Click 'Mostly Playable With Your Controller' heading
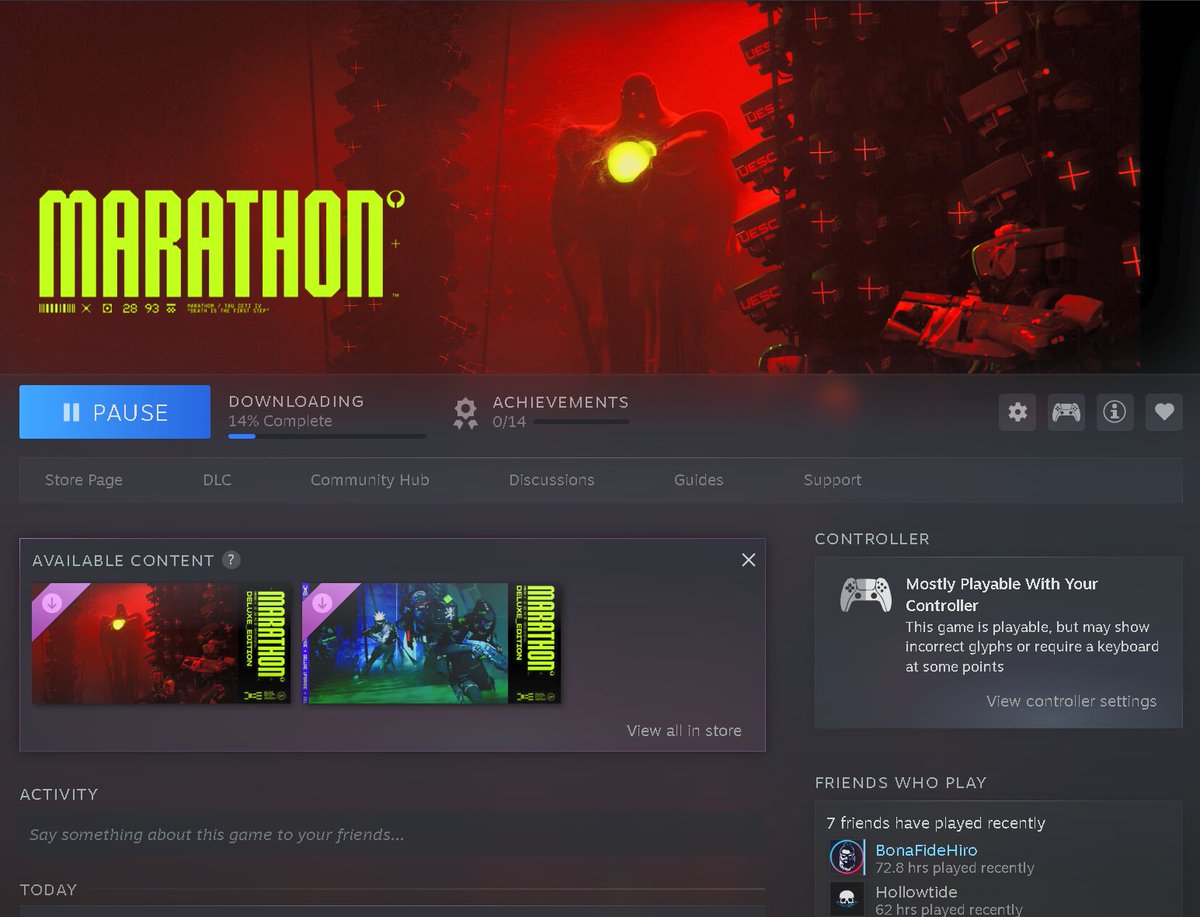This screenshot has width=1200, height=917. click(x=1002, y=595)
